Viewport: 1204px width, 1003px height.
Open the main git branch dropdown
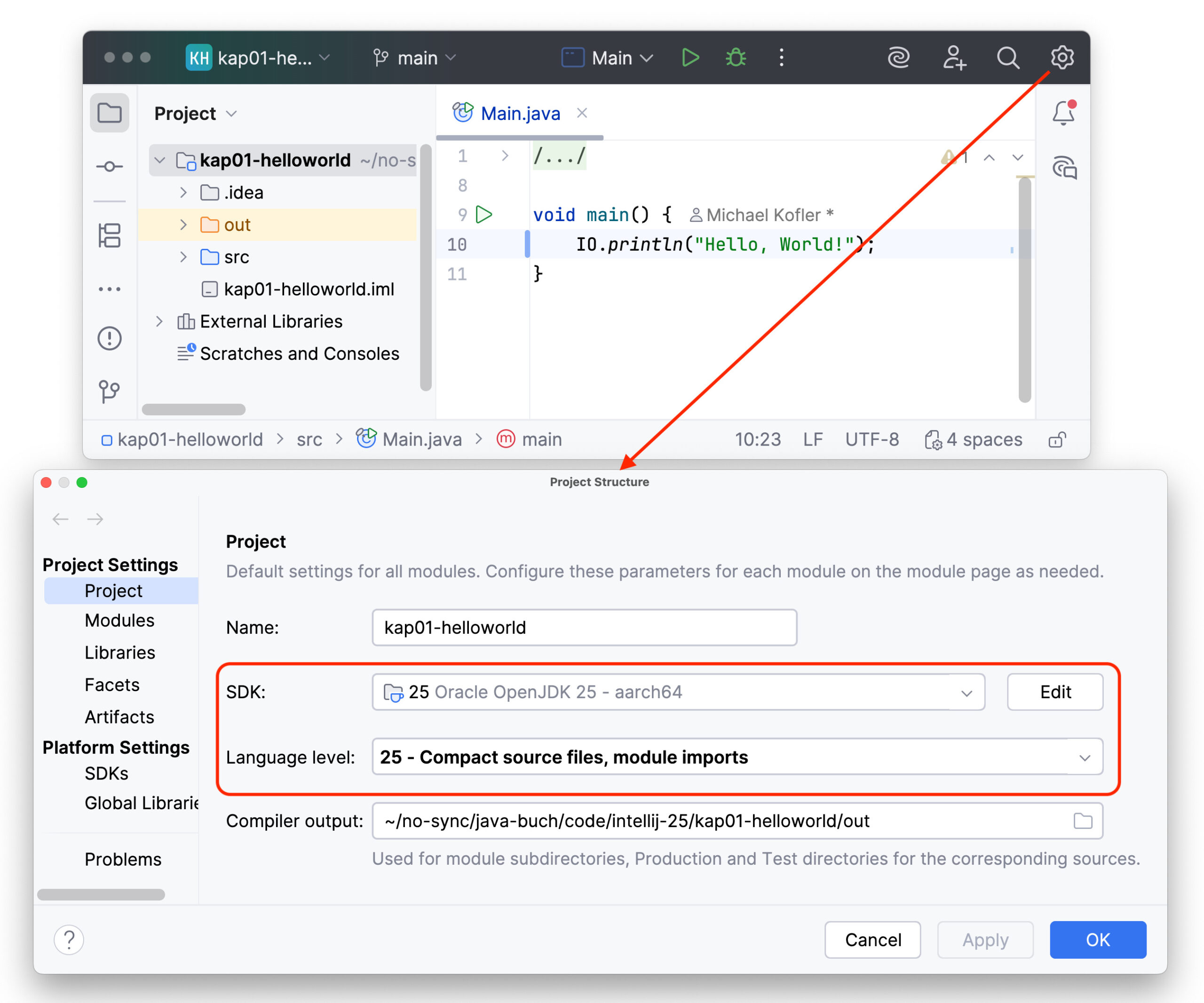(414, 58)
